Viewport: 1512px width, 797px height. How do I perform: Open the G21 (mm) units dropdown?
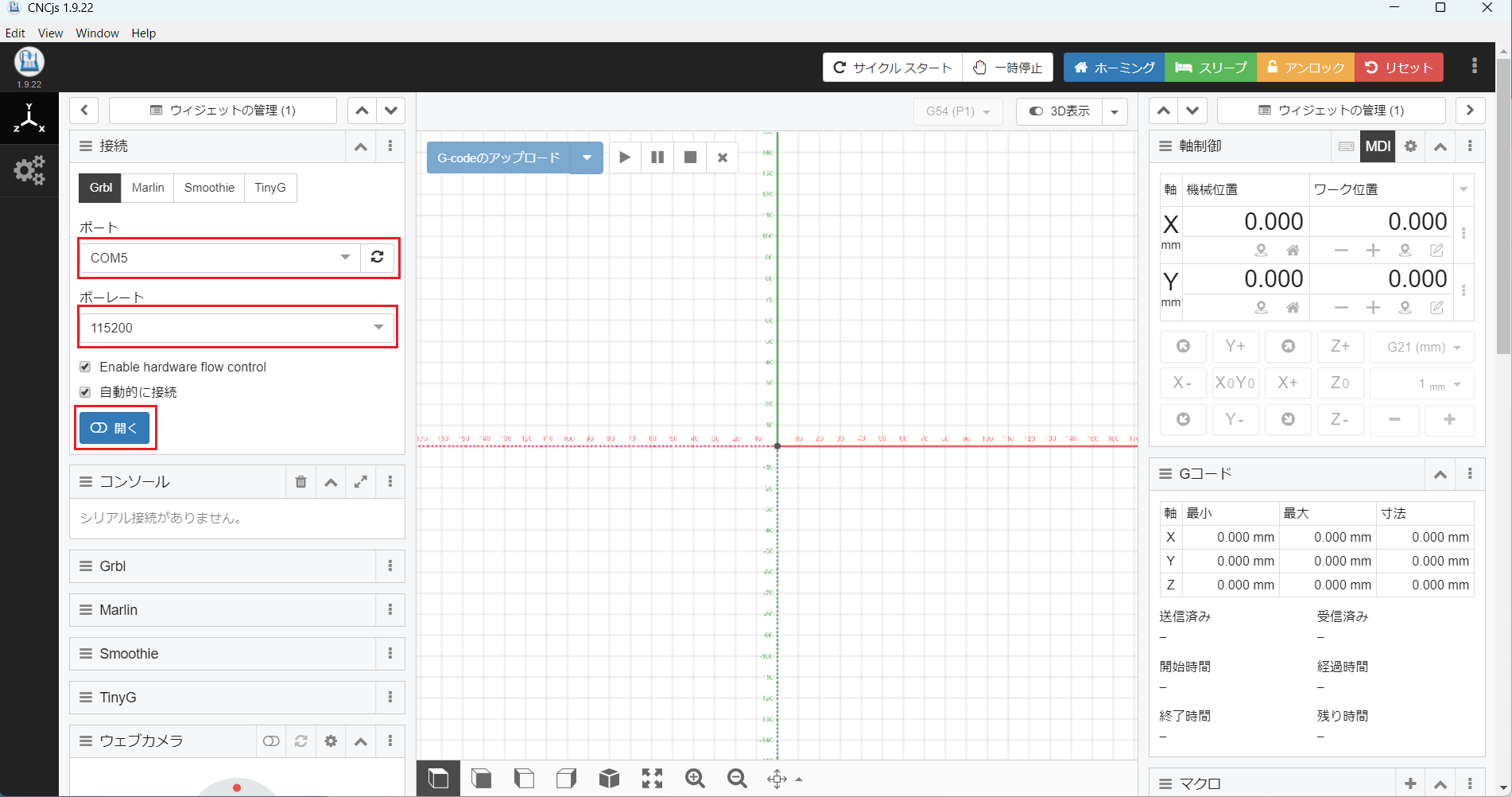point(1423,347)
